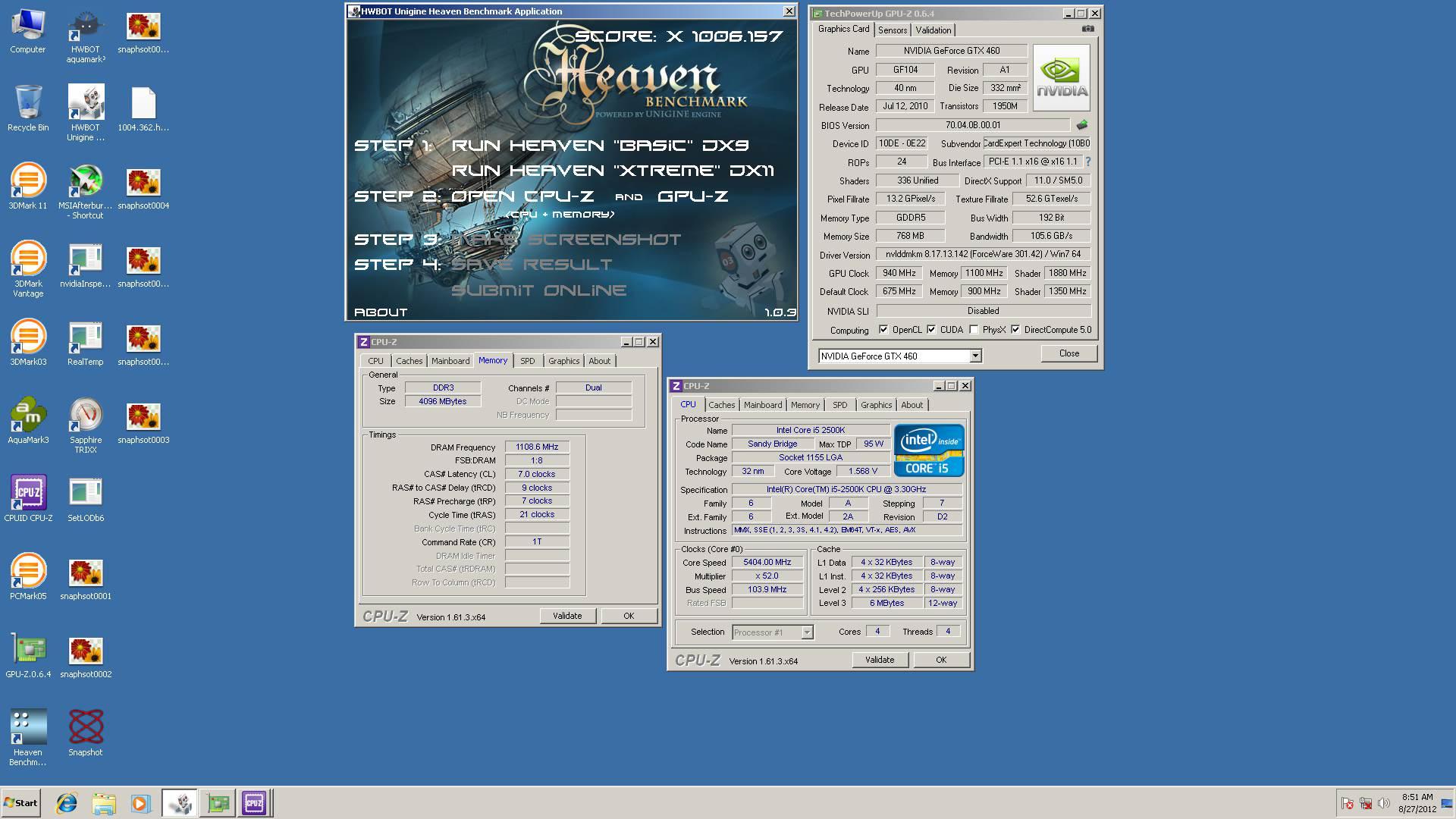The image size is (1456, 819).
Task: Click Run Heaven "Basic" DX9 in HWBOT app
Action: point(600,145)
